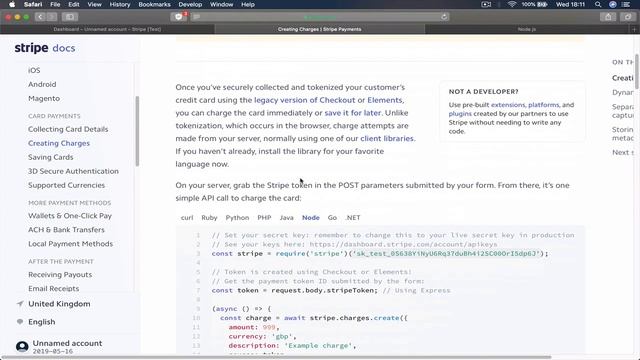This screenshot has height=360, width=640.
Task: Open the File menu
Action: click(x=55, y=4)
